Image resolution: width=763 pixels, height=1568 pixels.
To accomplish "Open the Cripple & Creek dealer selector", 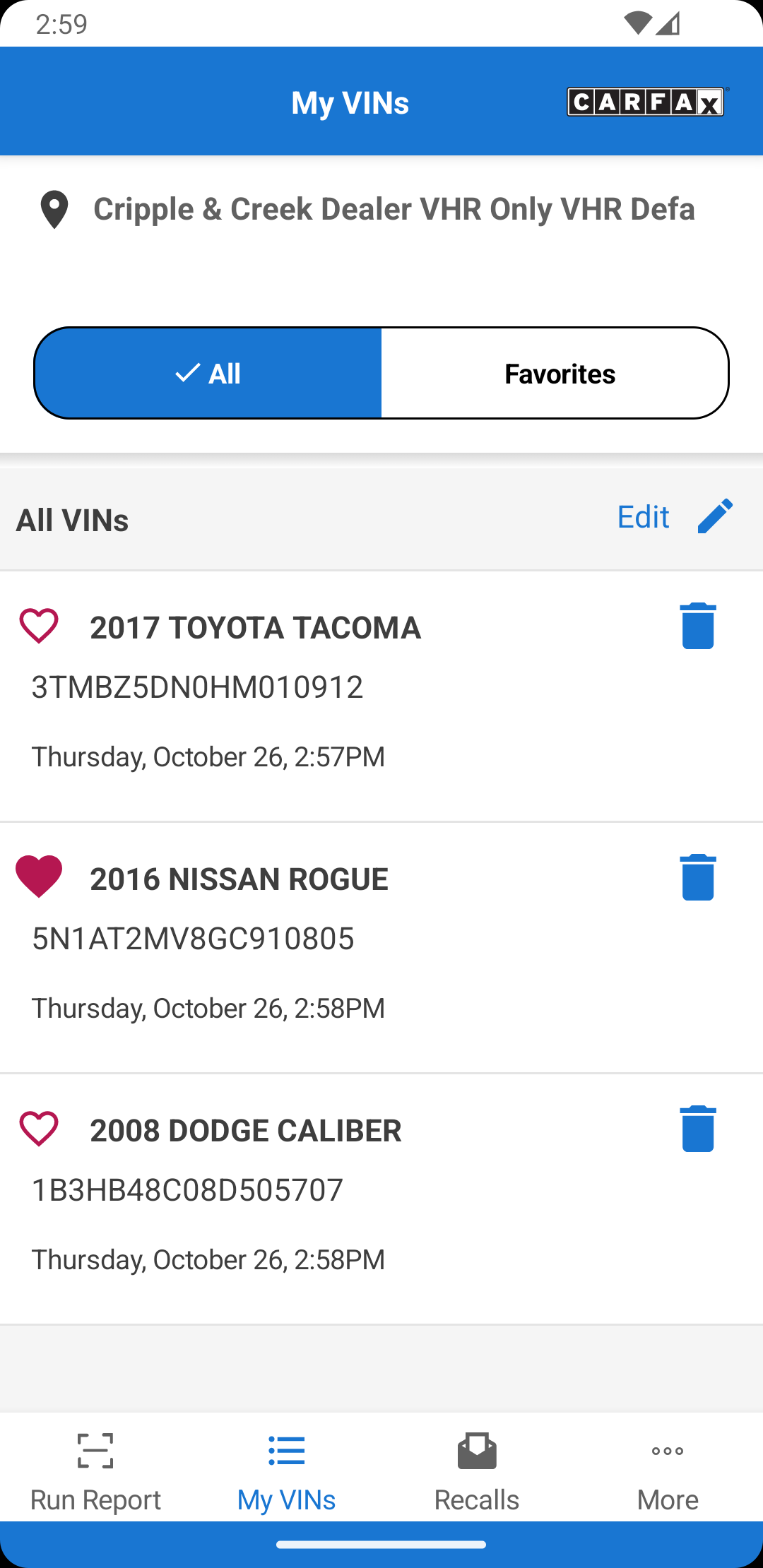I will pos(394,209).
